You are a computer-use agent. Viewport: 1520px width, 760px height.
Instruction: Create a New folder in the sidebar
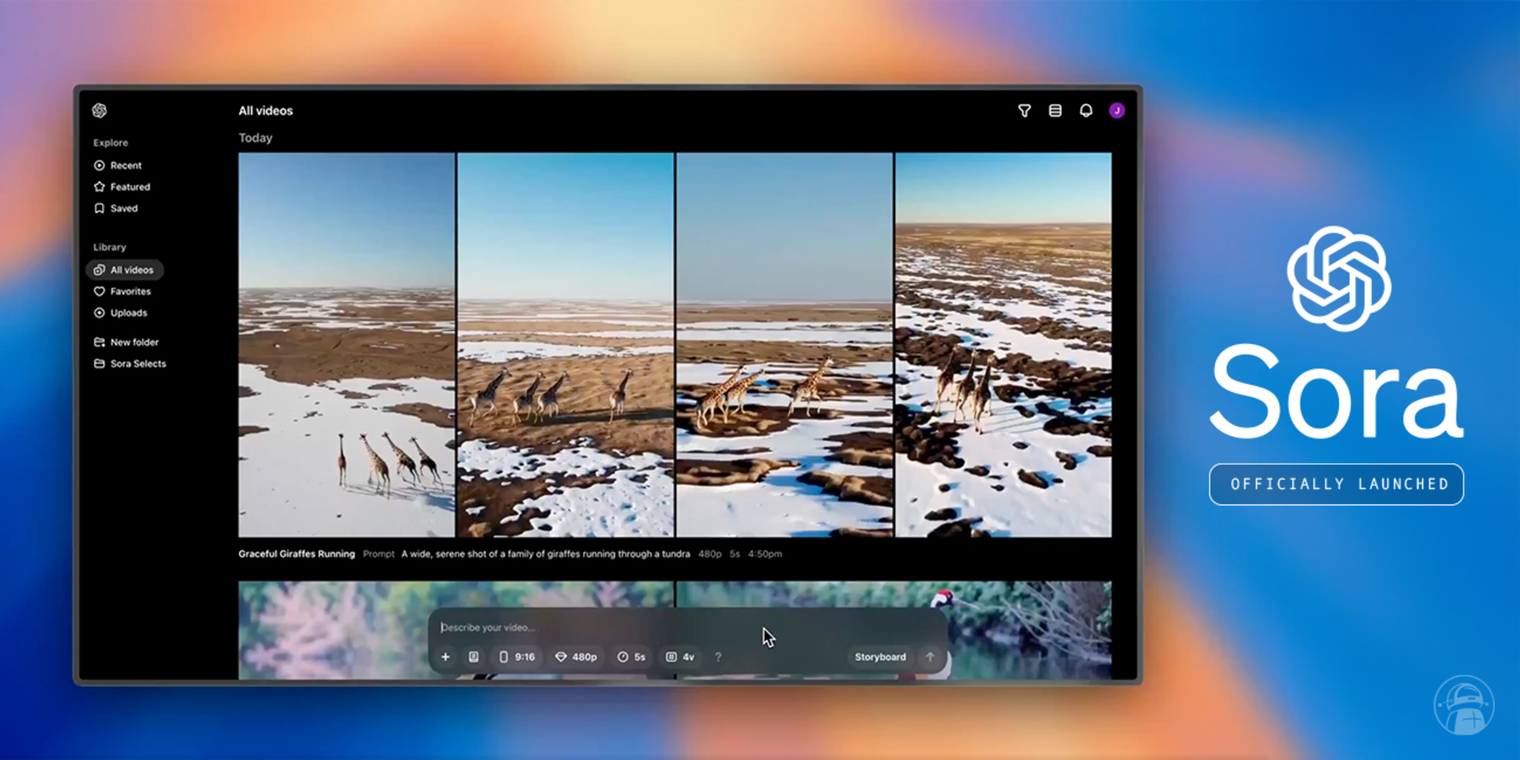click(x=133, y=343)
